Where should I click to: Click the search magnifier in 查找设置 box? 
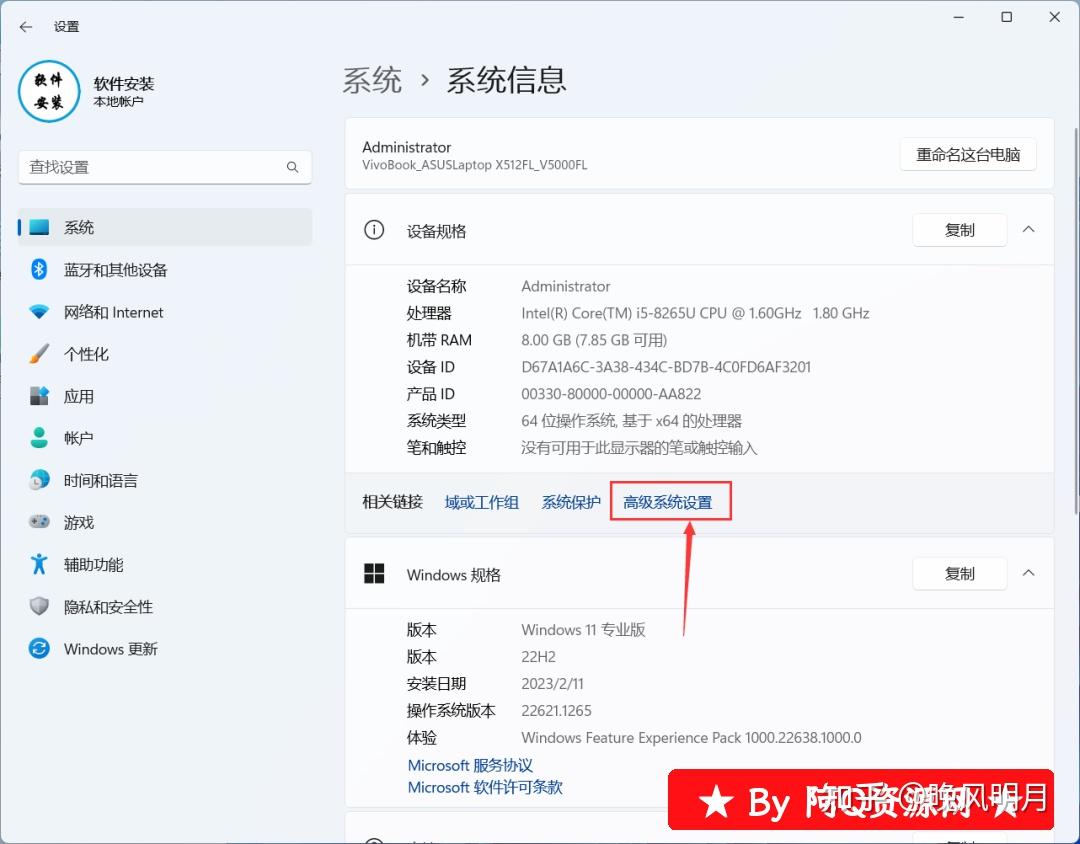[292, 167]
